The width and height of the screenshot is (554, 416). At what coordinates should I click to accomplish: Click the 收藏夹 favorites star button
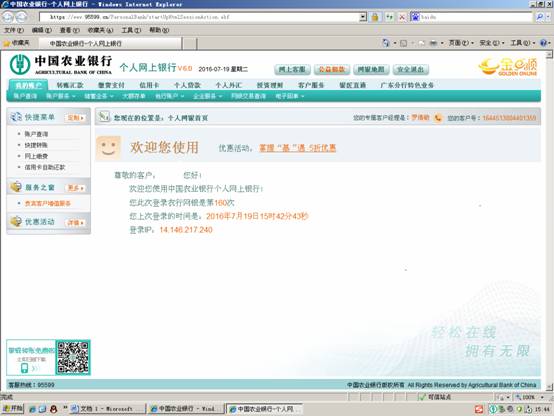pos(16,43)
